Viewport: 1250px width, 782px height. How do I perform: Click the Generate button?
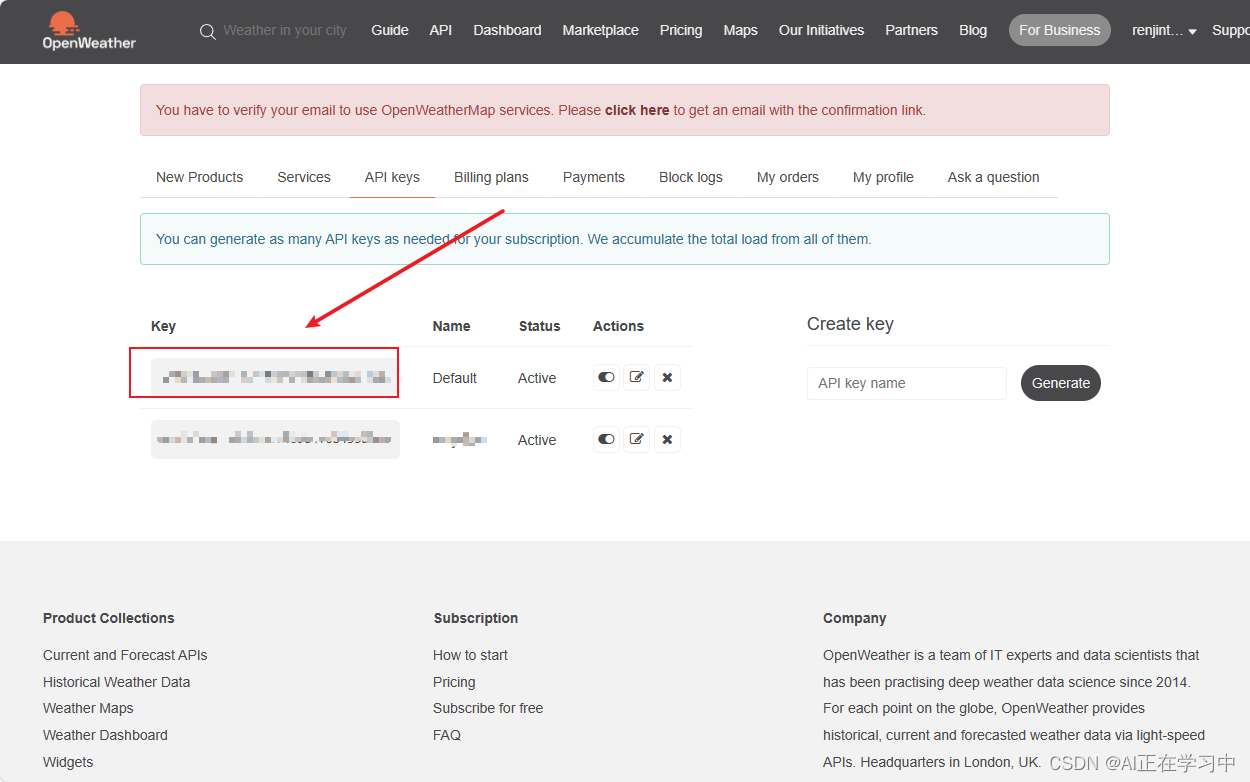(x=1060, y=383)
